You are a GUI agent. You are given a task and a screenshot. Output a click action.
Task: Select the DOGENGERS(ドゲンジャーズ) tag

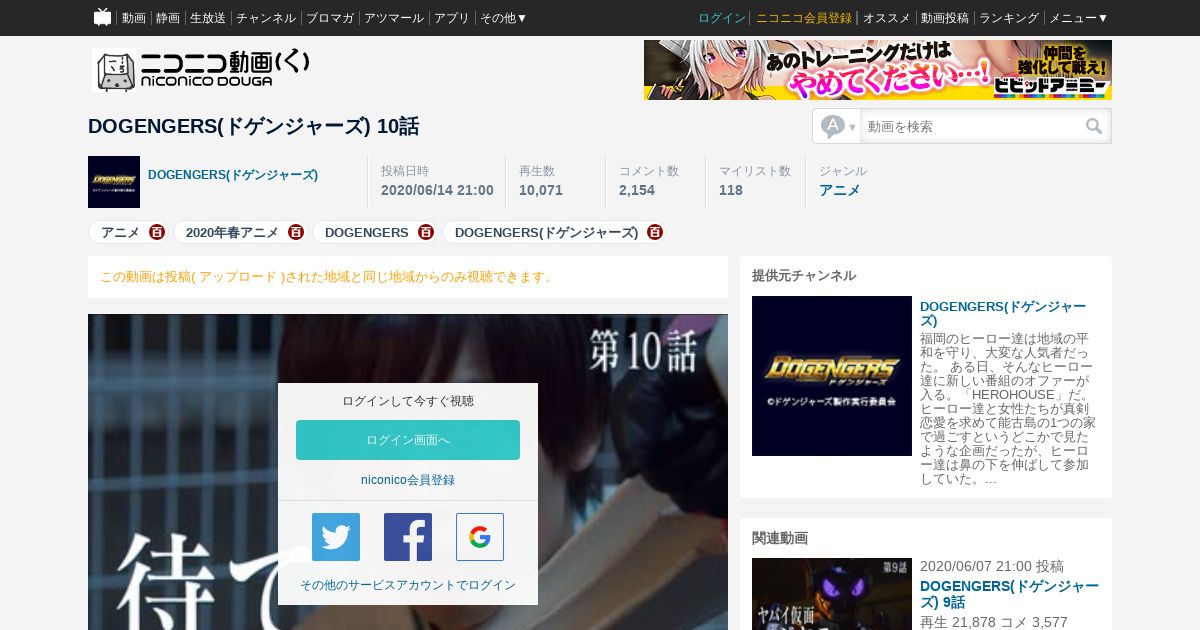(x=546, y=232)
